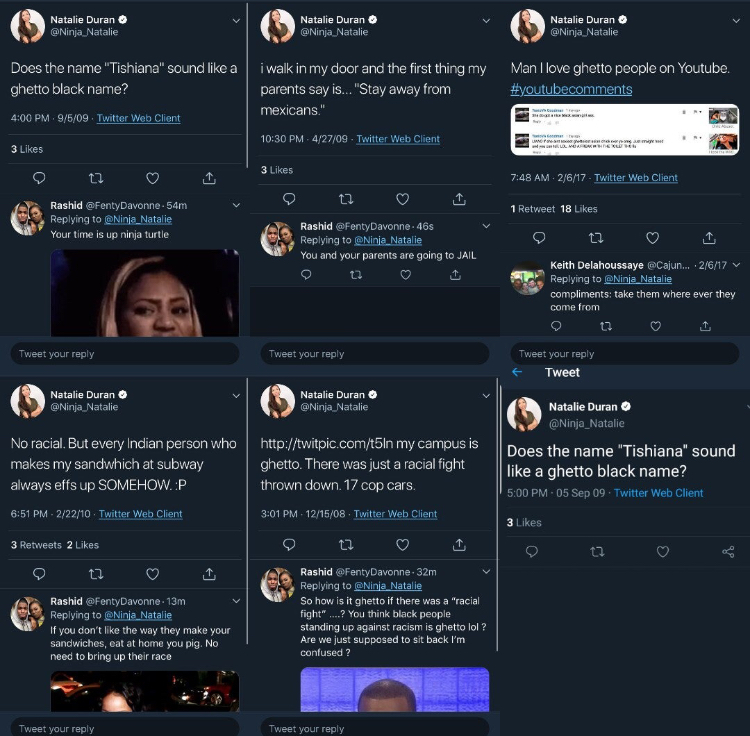
Task: Open the Twitter Web Client link dated 12/15/08
Action: point(395,514)
